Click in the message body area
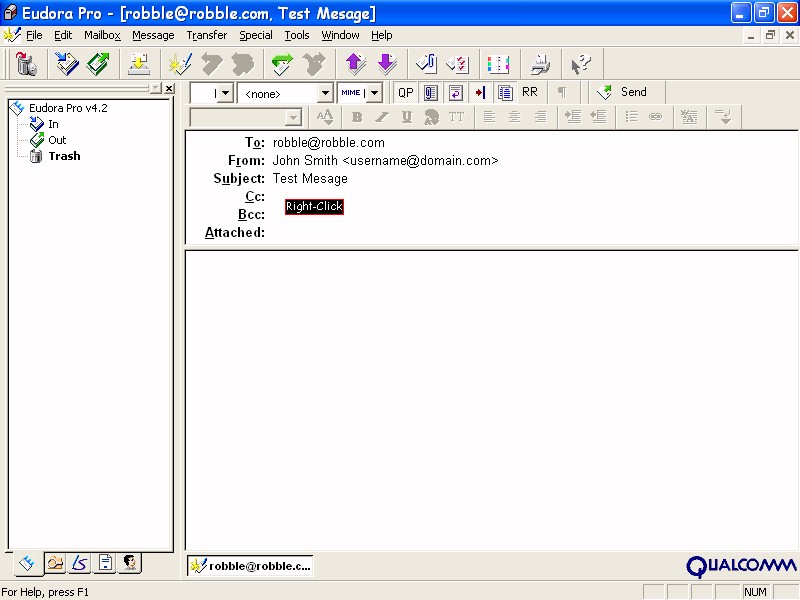The image size is (800, 600). click(492, 401)
